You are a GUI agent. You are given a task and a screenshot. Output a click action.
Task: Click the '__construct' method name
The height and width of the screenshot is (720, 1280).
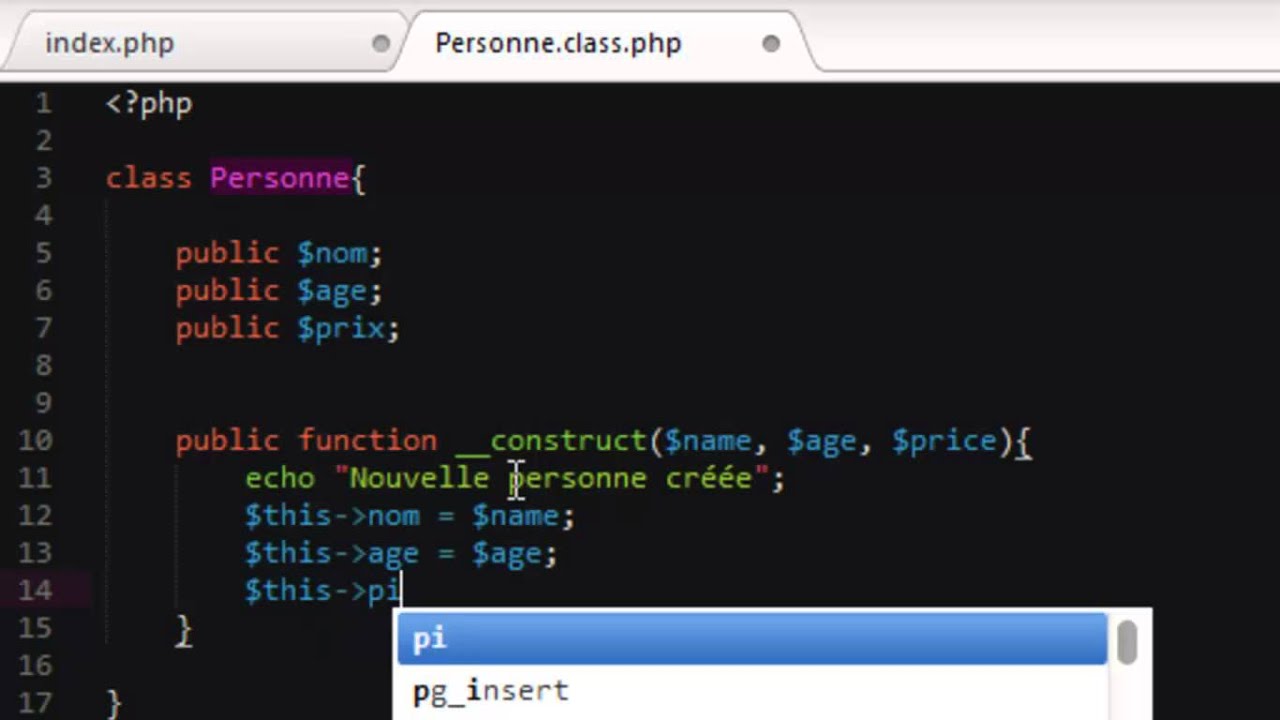click(551, 441)
